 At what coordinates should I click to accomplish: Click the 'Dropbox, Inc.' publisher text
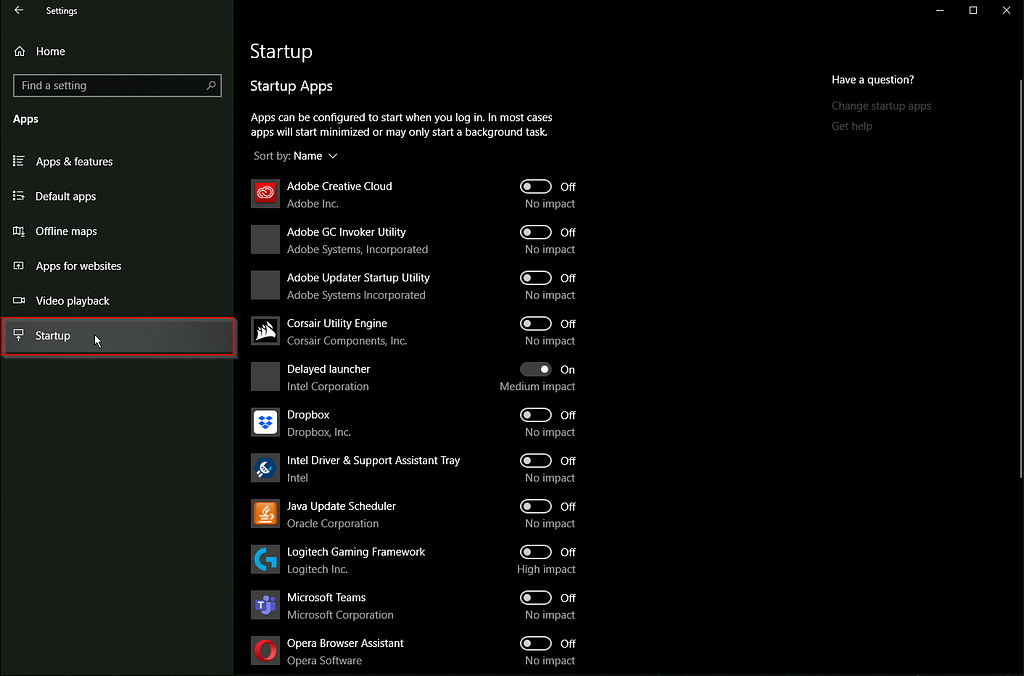pyautogui.click(x=319, y=432)
